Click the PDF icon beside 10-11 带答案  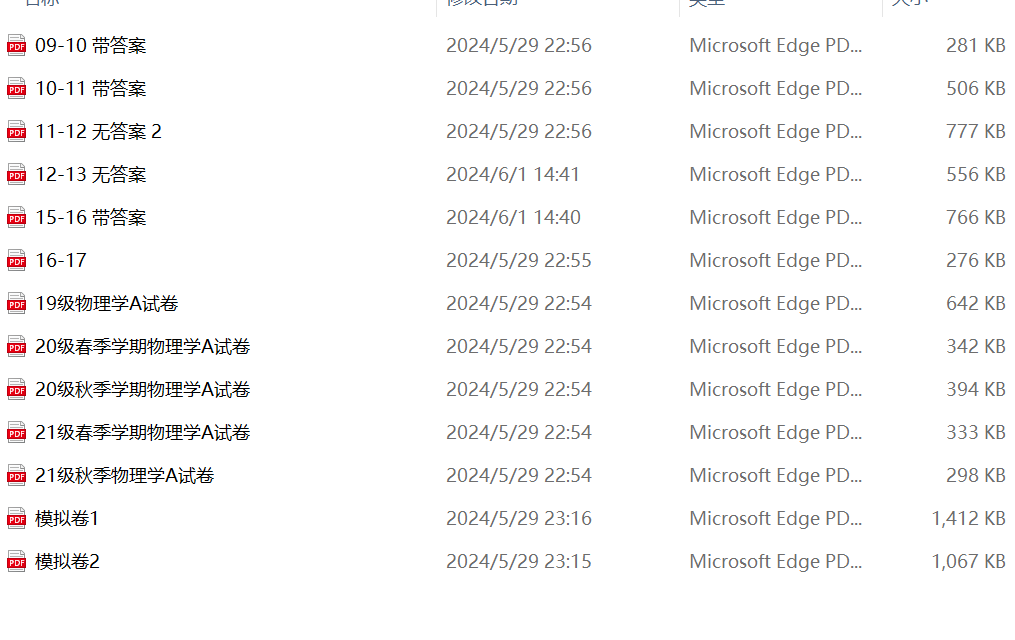click(x=16, y=88)
